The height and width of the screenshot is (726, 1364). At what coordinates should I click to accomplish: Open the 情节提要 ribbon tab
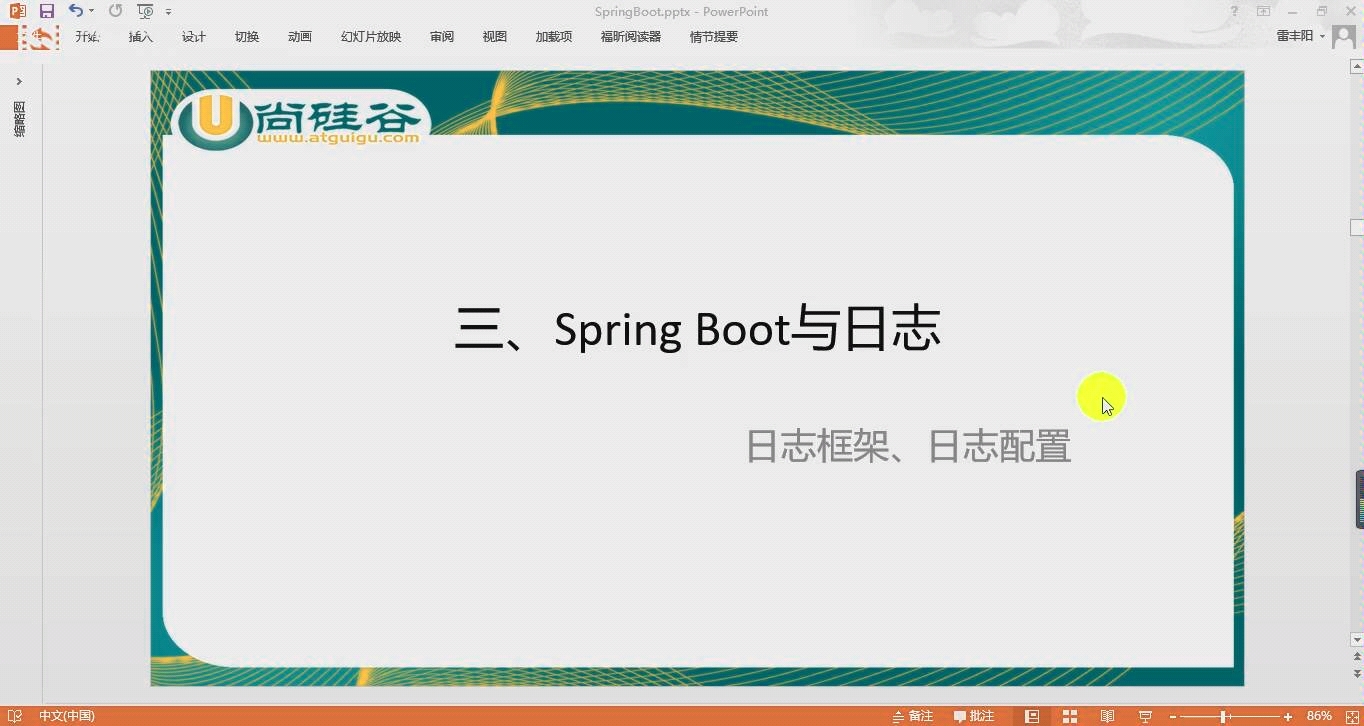pos(714,37)
